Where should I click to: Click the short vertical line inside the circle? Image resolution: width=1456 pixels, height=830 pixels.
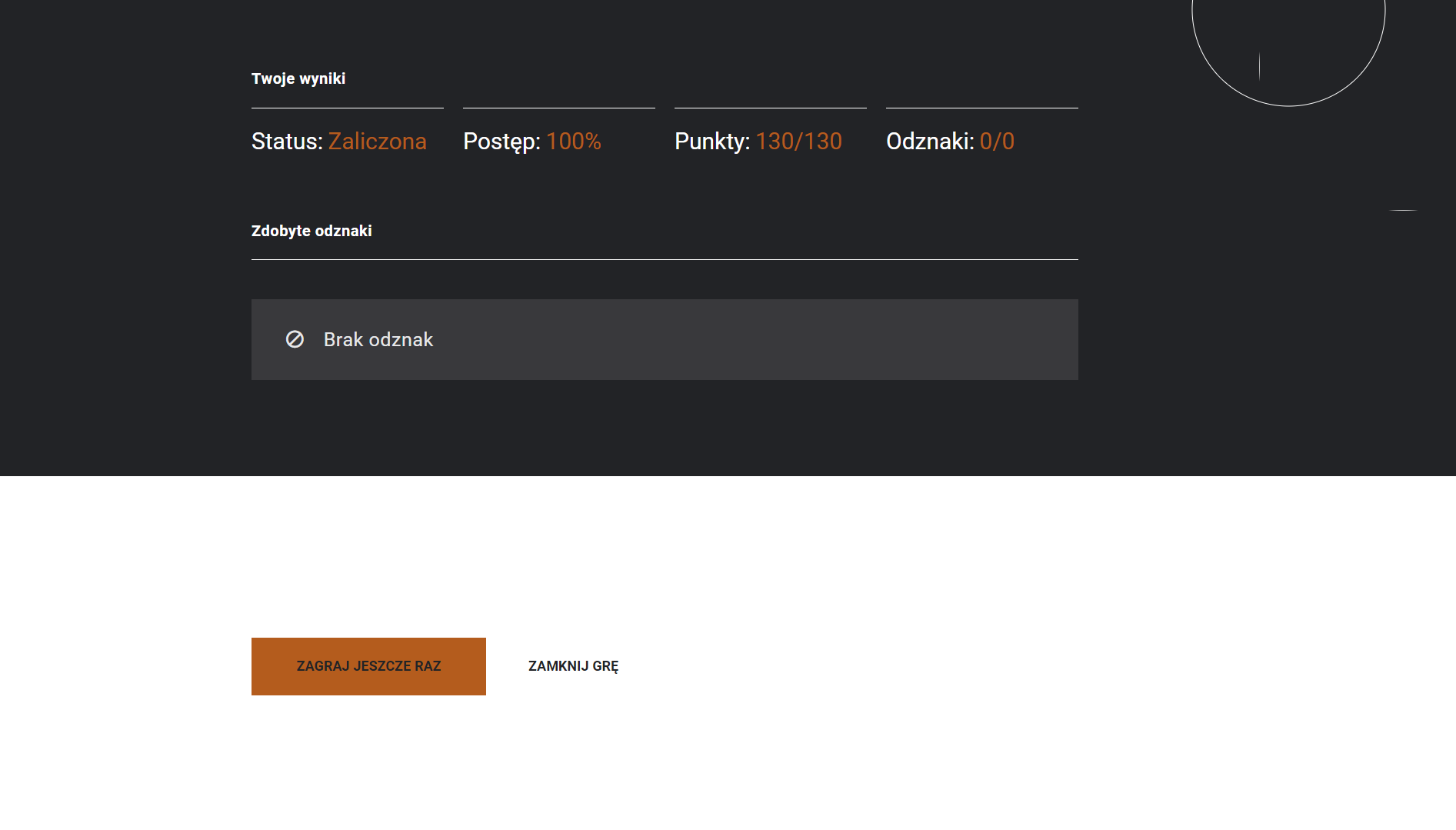pos(1259,66)
